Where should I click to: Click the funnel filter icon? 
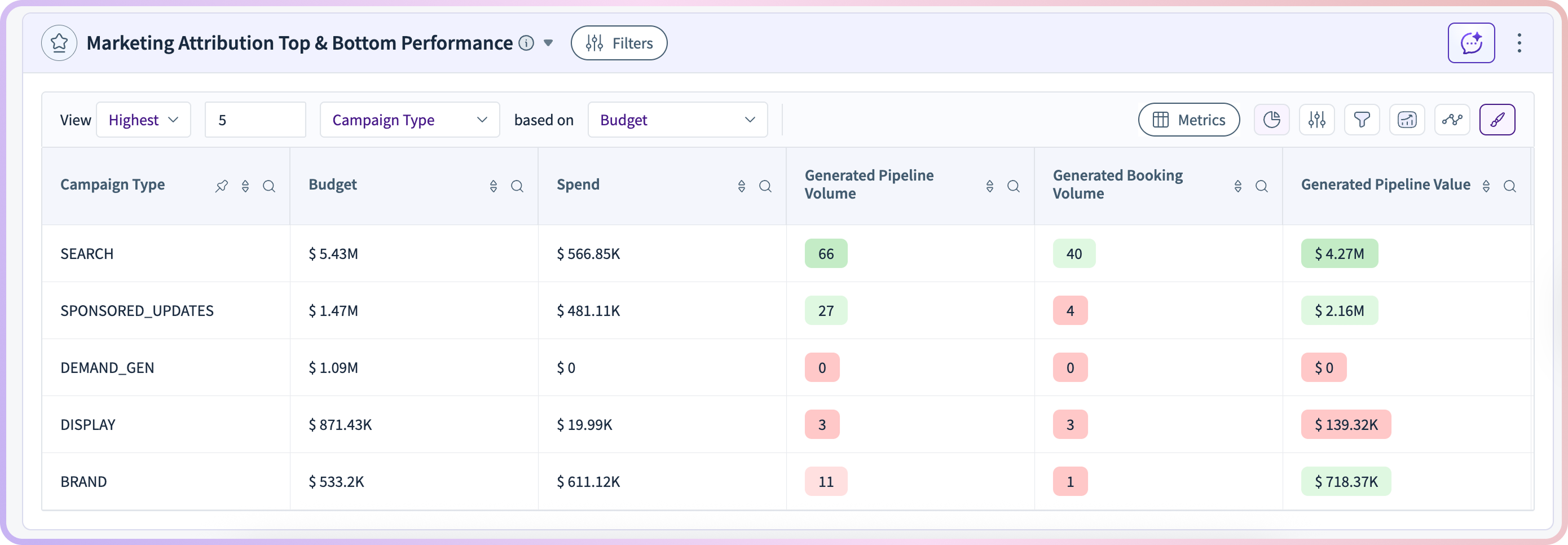tap(1362, 120)
